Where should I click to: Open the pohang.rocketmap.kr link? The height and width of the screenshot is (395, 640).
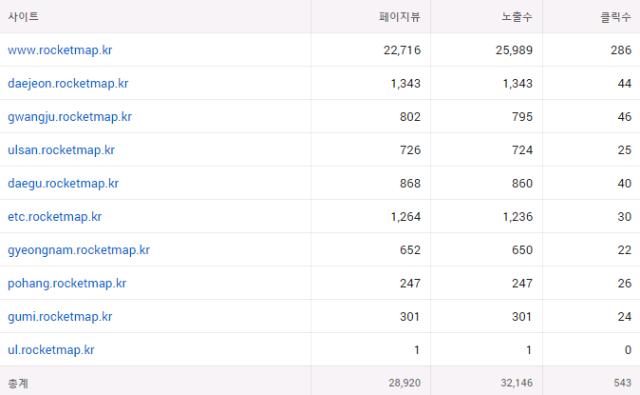(x=67, y=284)
